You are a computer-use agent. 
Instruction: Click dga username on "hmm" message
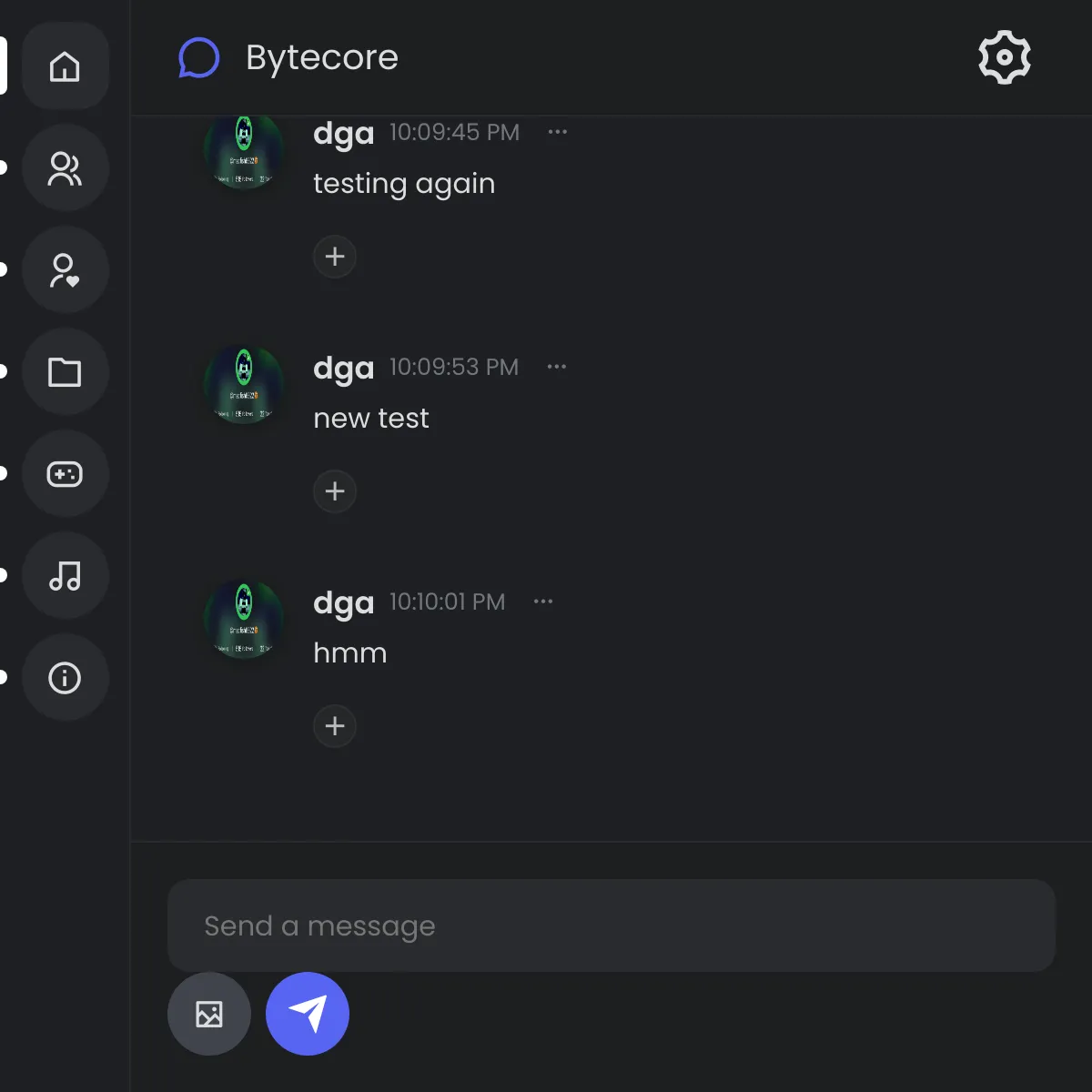pos(343,603)
